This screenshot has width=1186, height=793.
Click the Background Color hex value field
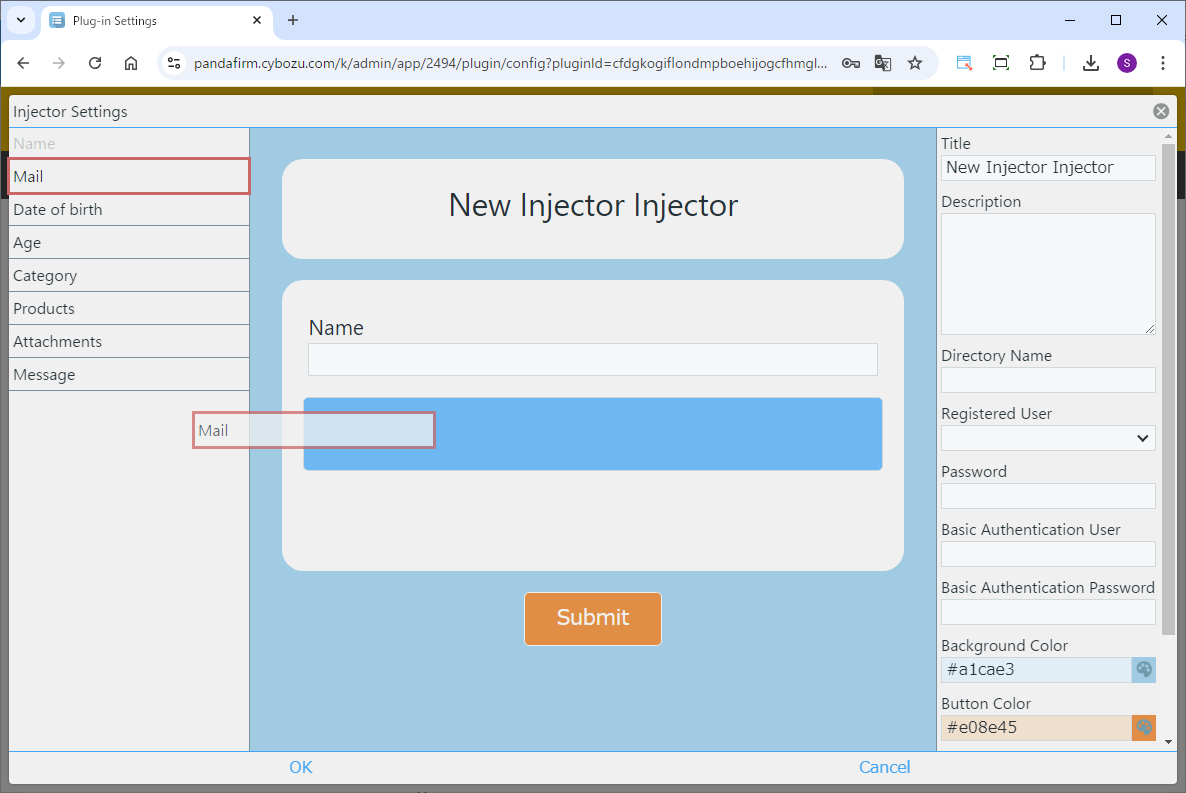tap(1035, 670)
